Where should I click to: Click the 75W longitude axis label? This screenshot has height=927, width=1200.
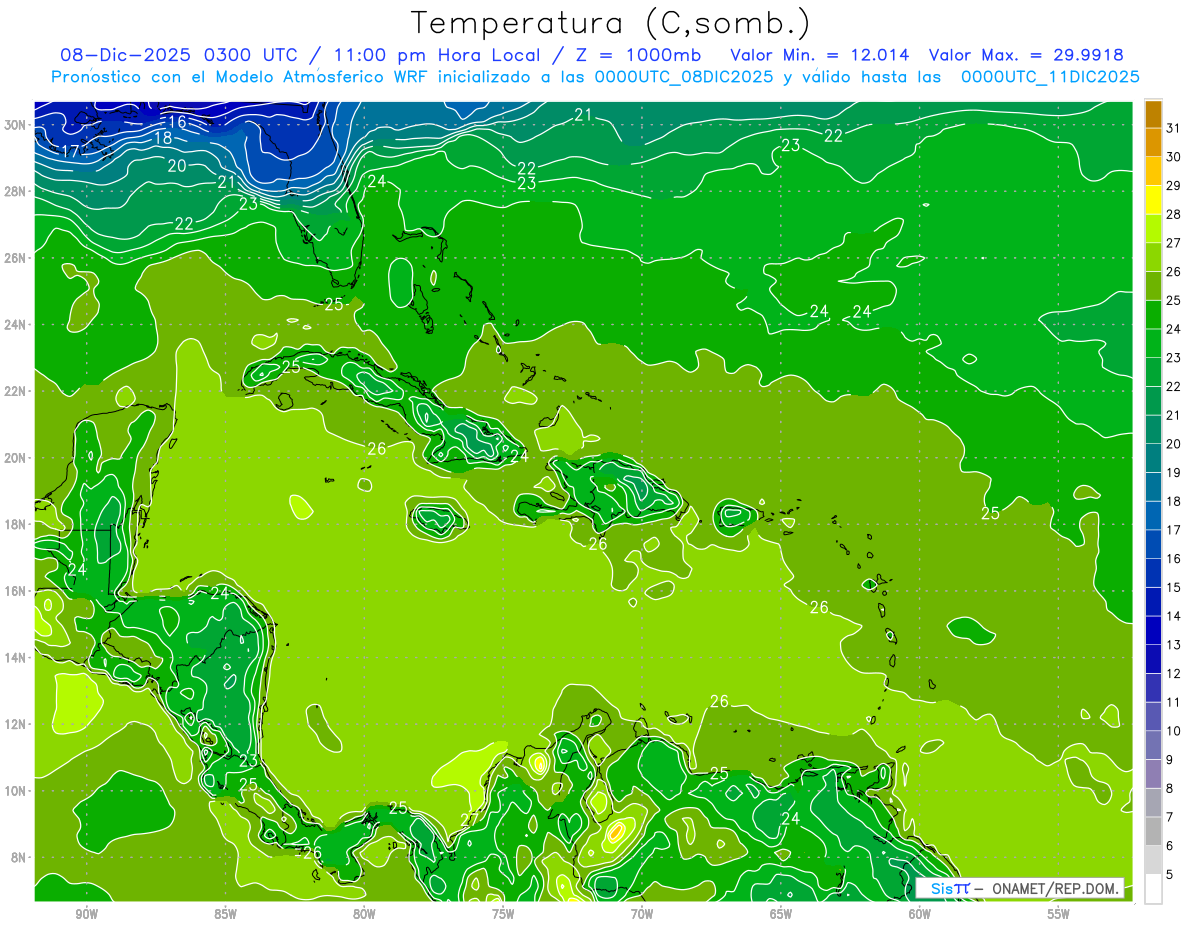(x=503, y=914)
